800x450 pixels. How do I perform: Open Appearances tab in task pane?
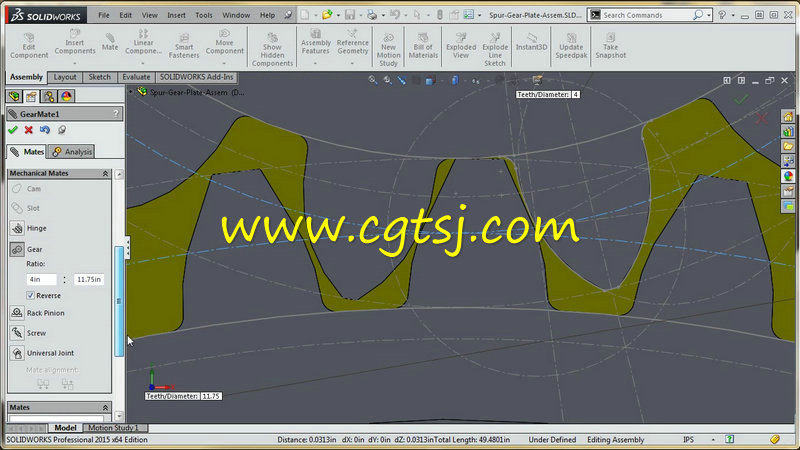(x=788, y=176)
